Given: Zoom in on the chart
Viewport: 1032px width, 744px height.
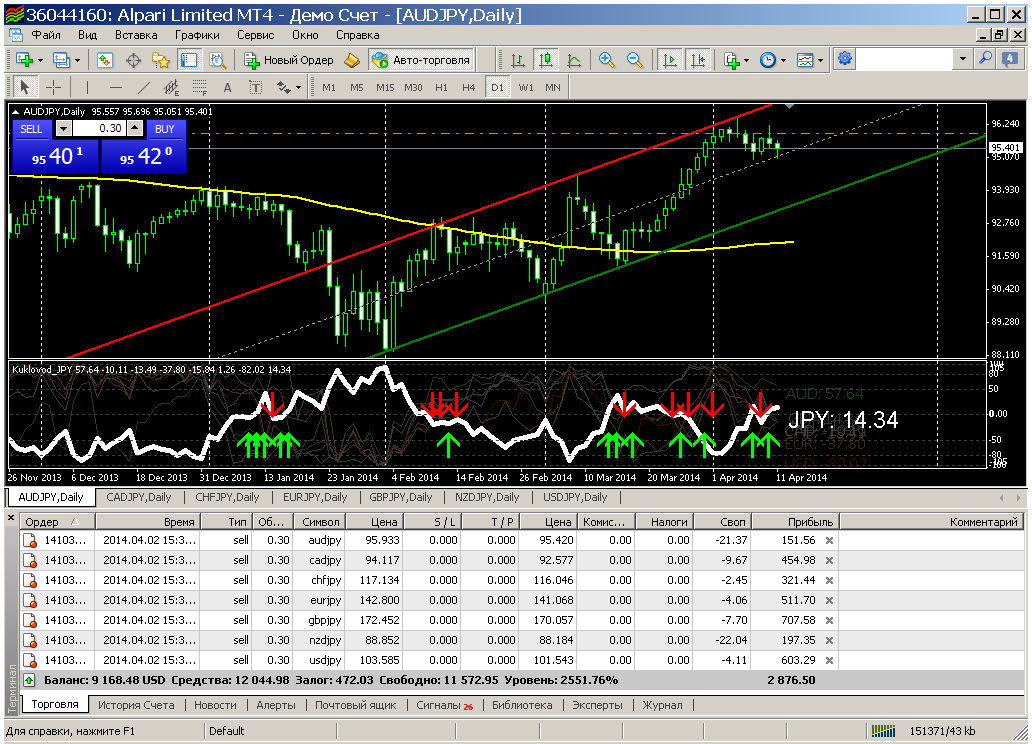Looking at the screenshot, I should 606,60.
